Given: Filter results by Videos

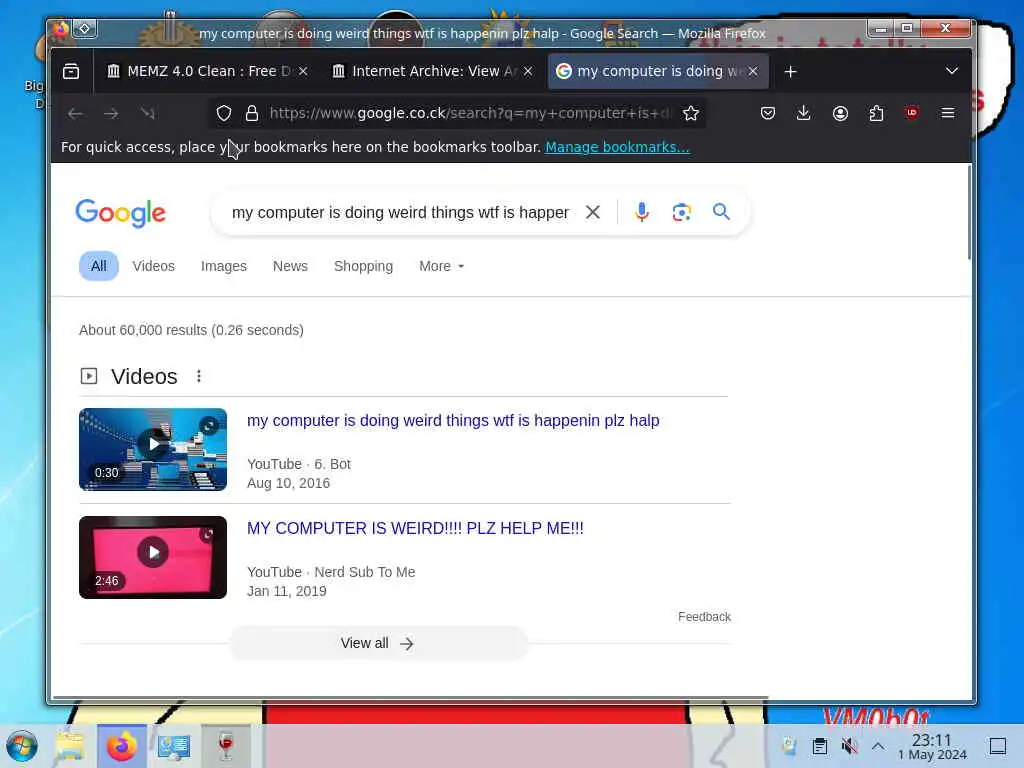Looking at the screenshot, I should pos(153,266).
